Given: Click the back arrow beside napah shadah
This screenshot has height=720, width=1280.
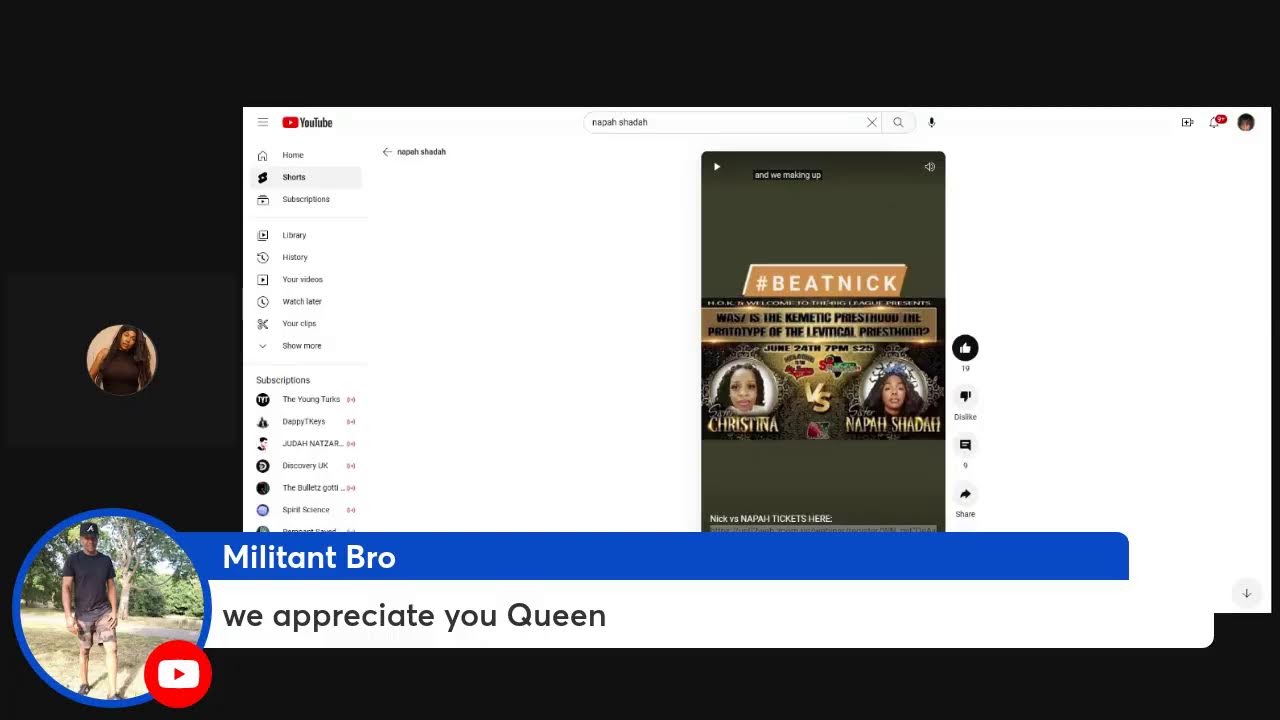Looking at the screenshot, I should (x=387, y=152).
